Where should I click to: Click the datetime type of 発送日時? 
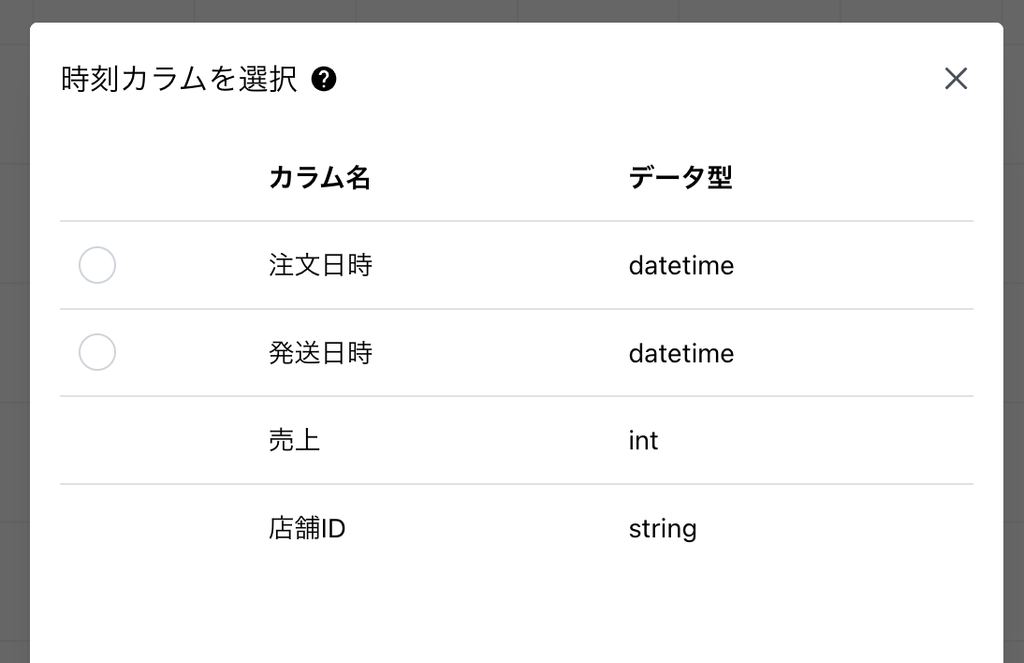(681, 353)
